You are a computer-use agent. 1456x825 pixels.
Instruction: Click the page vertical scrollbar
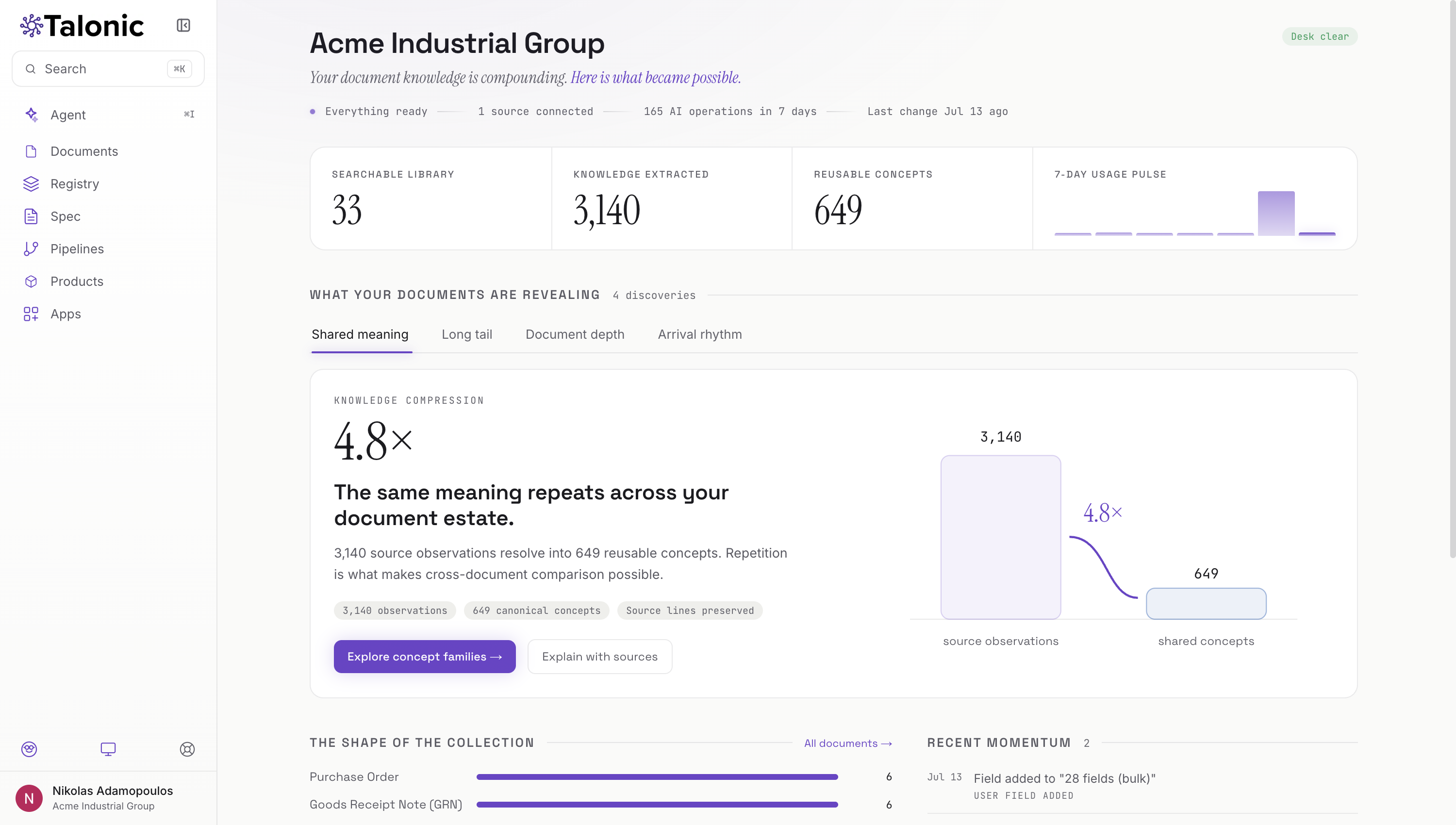coord(1452,280)
